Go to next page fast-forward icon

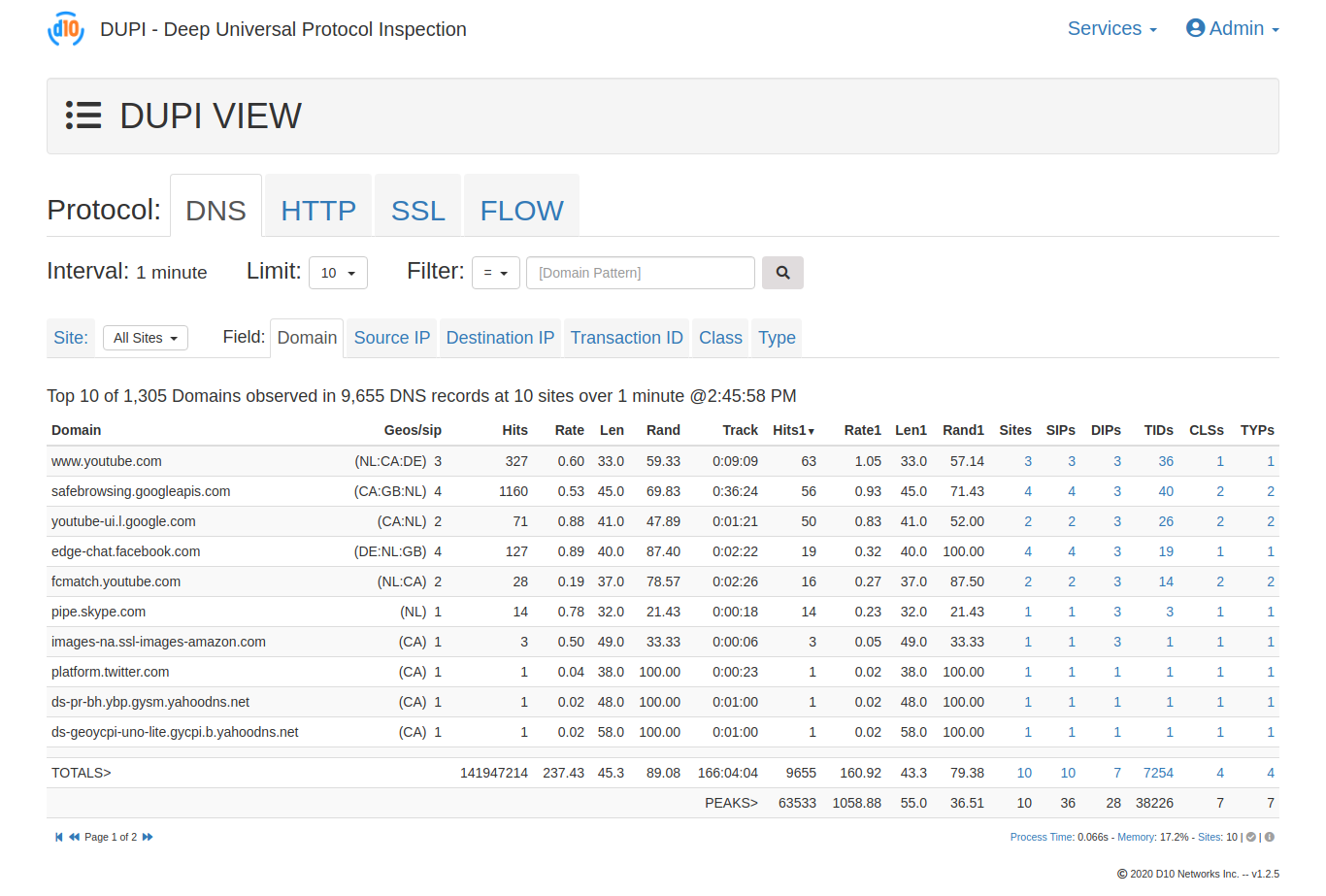pos(148,837)
